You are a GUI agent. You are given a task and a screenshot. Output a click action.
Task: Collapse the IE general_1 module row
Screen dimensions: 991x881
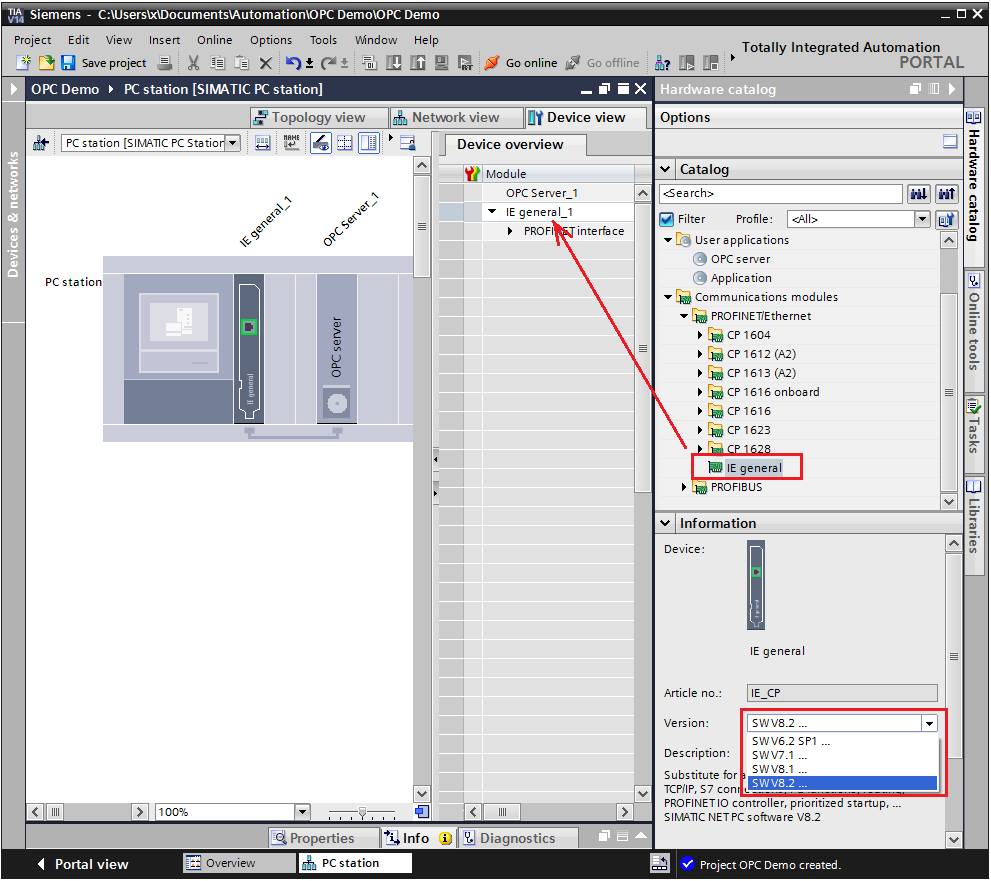click(x=492, y=212)
